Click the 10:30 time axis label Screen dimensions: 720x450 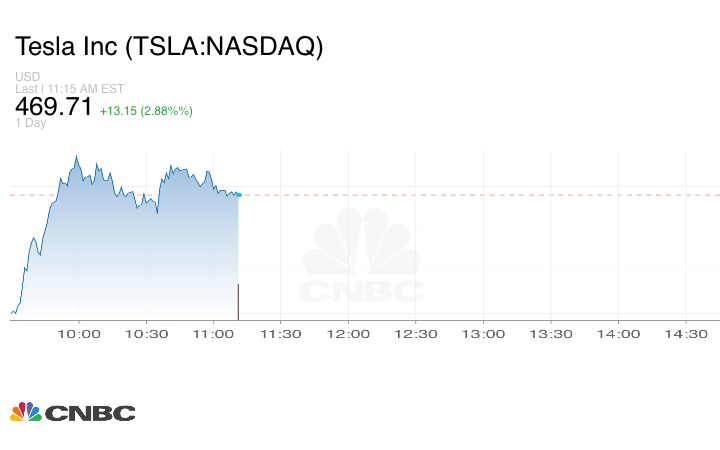pyautogui.click(x=146, y=334)
